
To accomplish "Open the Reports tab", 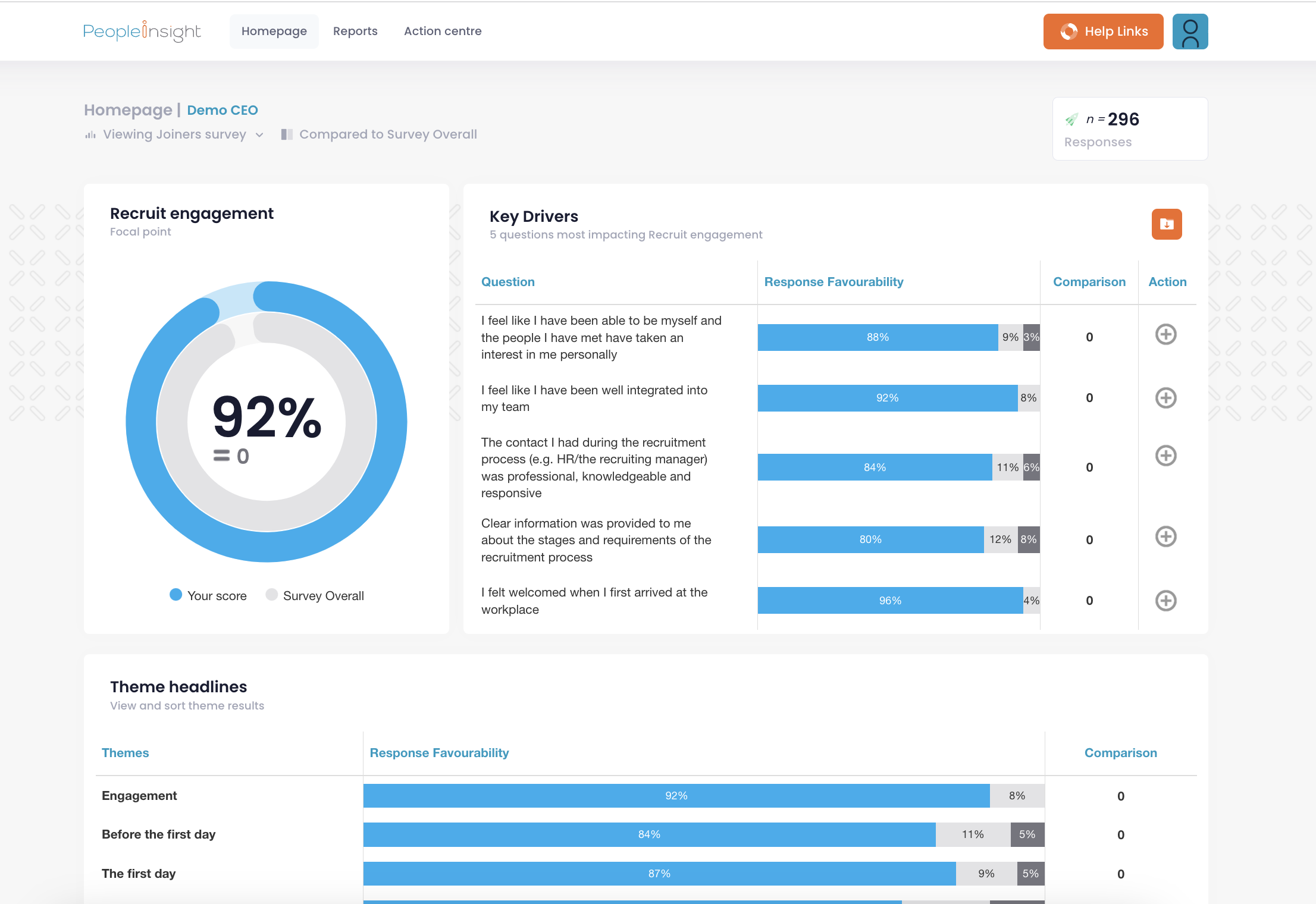I will [x=355, y=31].
